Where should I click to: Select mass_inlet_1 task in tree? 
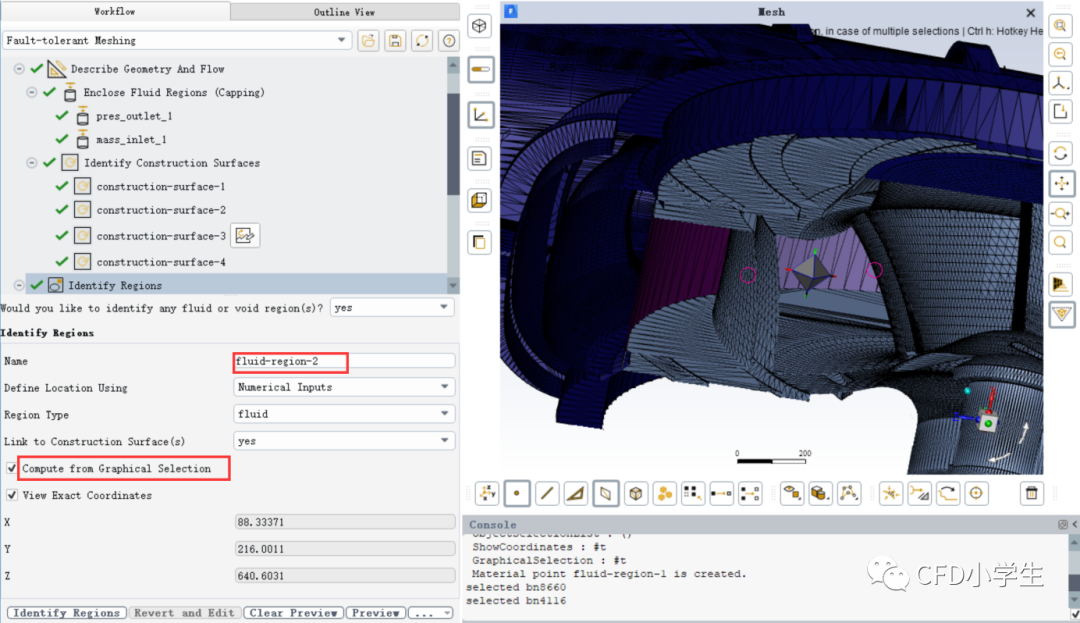coord(131,139)
